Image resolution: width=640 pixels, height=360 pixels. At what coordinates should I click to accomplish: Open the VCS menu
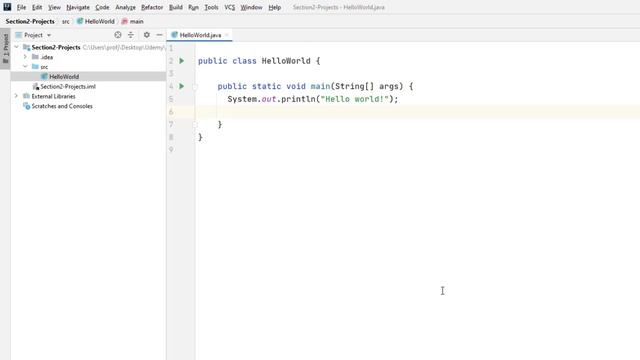229,7
